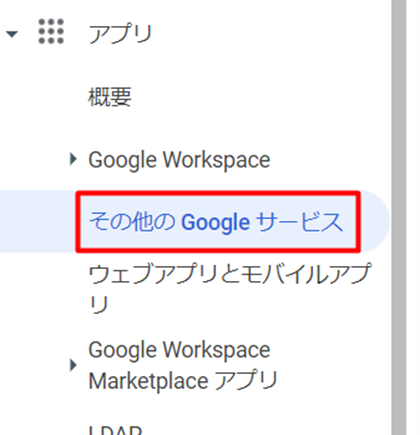The width and height of the screenshot is (420, 435).
Task: Click the triangle icon beside Marketplace アプリ
Action: tap(73, 365)
